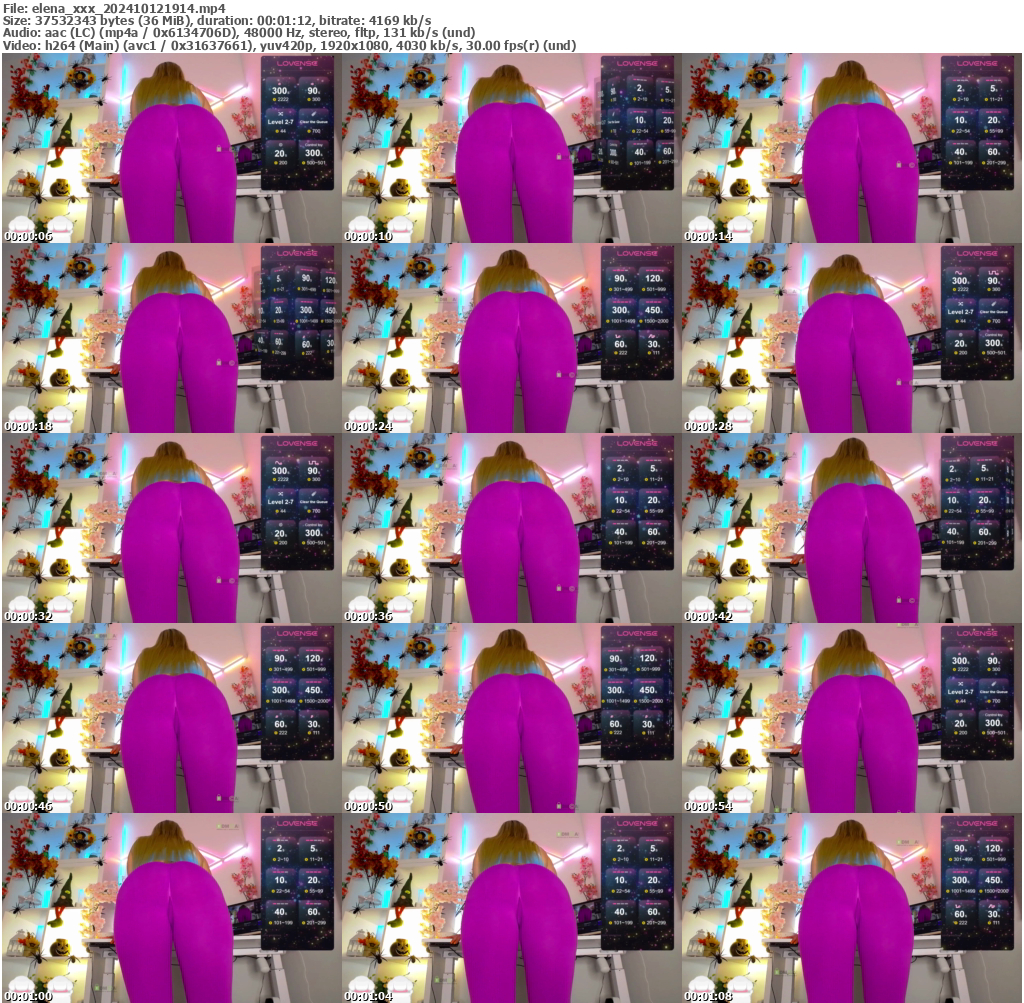Open the 10-token level tile for 22-54
The width and height of the screenshot is (1024, 1003).
click(962, 118)
